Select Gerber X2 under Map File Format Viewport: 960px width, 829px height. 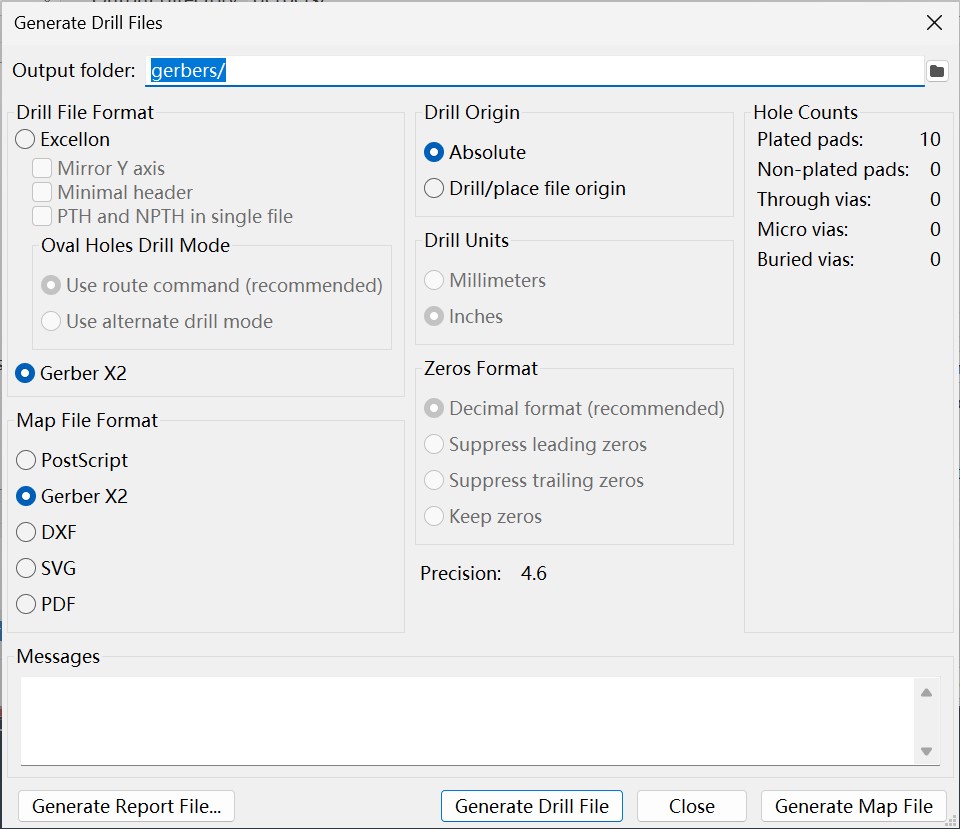[26, 497]
